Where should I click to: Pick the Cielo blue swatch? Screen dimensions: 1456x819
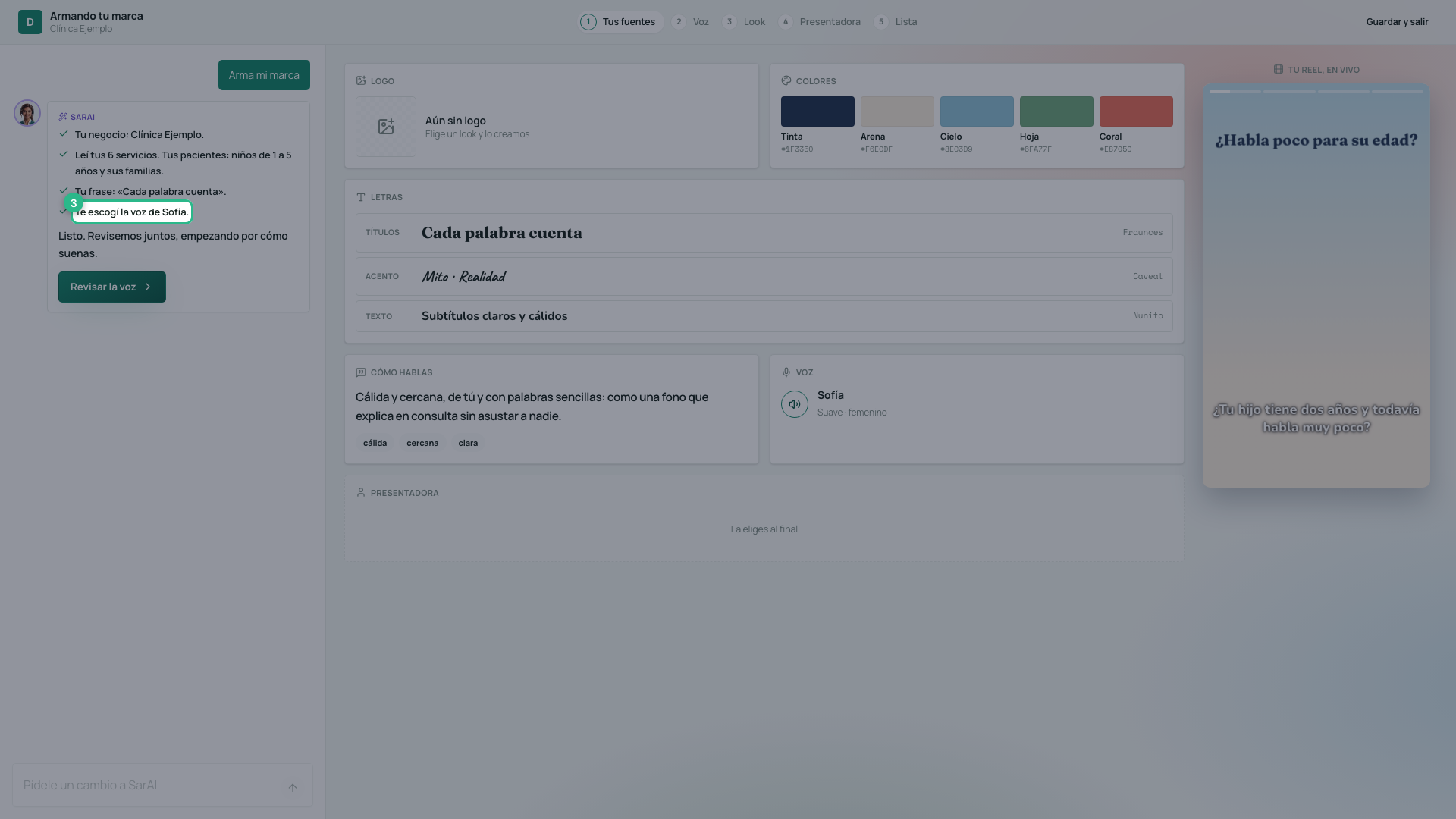977,111
